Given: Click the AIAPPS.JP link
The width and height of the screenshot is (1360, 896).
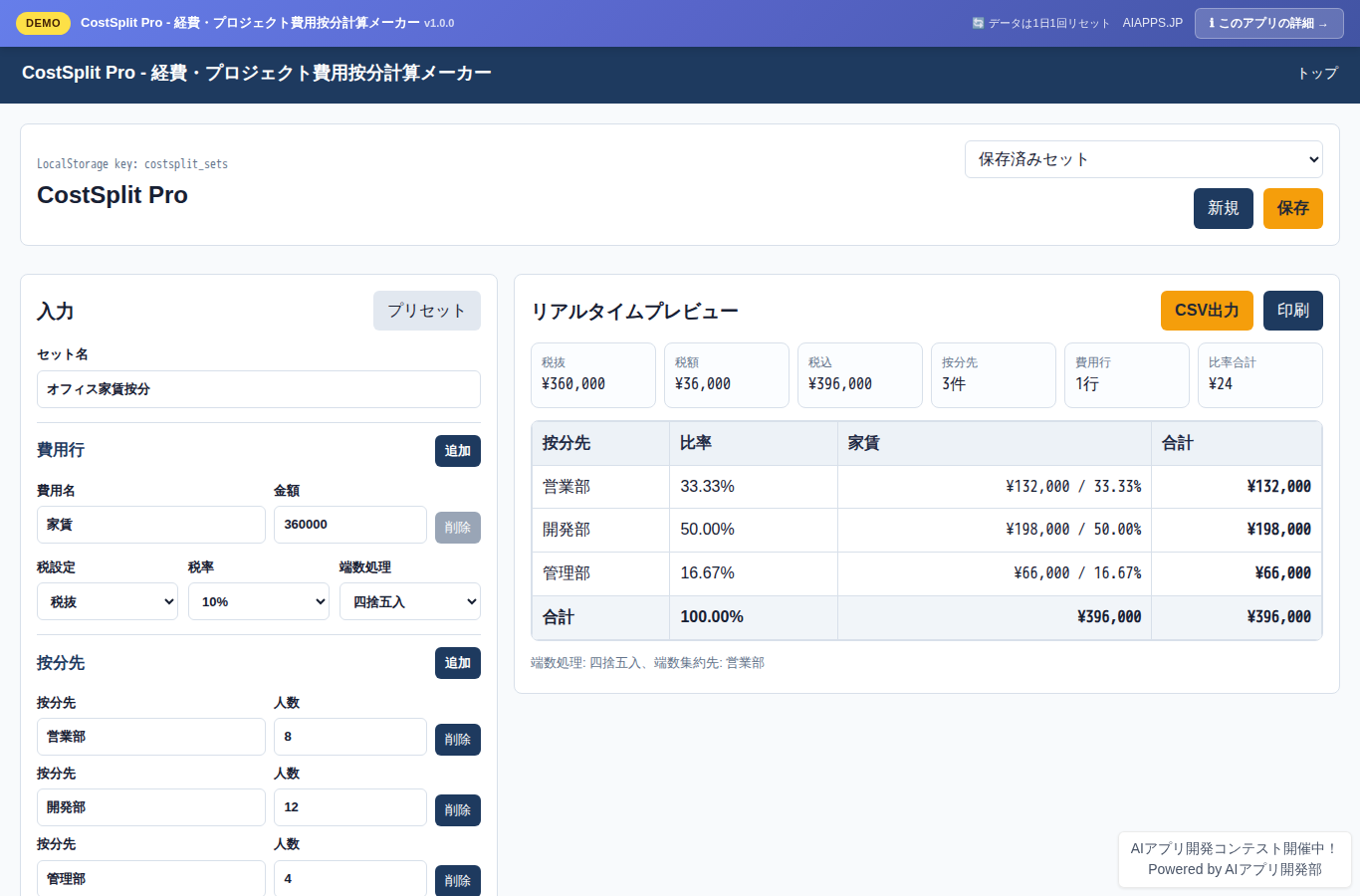Looking at the screenshot, I should point(1153,23).
